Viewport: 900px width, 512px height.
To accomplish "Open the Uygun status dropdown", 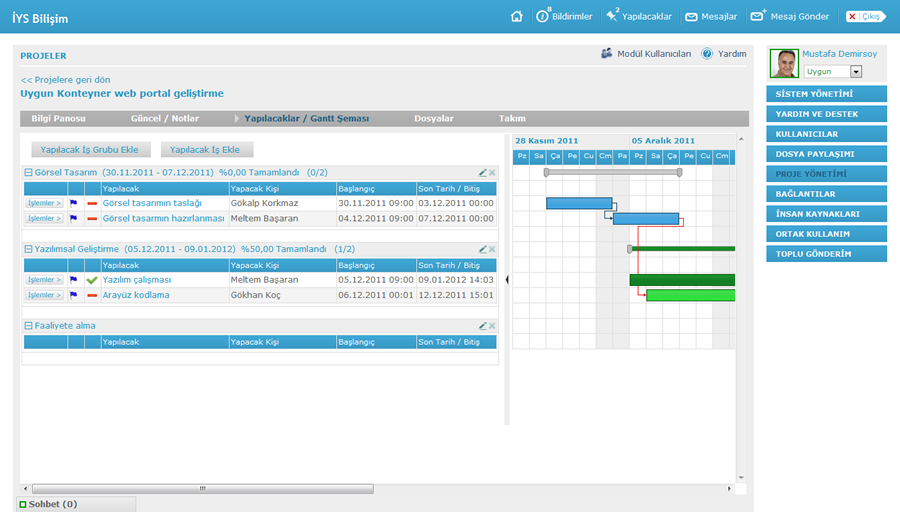I will tap(856, 72).
